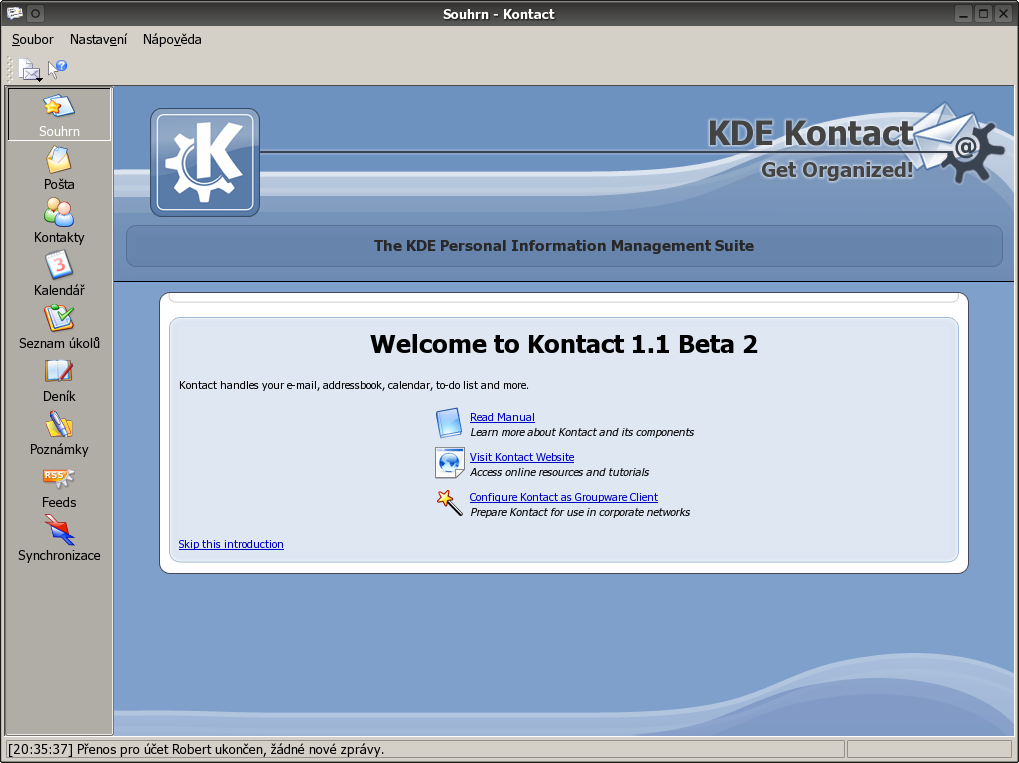
Task: Click the toolbar drag handle
Action: pos(10,69)
